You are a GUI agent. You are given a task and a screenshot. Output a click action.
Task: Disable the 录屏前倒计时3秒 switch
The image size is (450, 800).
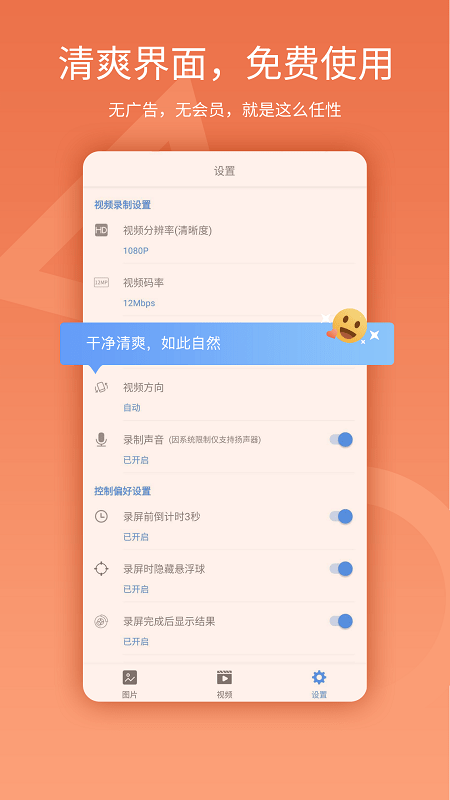(341, 516)
